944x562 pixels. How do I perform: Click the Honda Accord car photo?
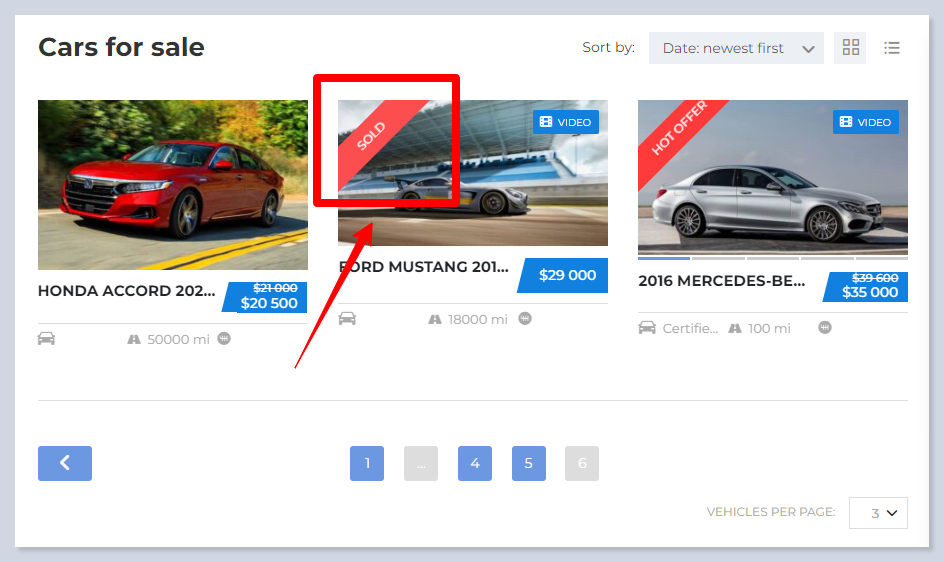click(x=172, y=185)
